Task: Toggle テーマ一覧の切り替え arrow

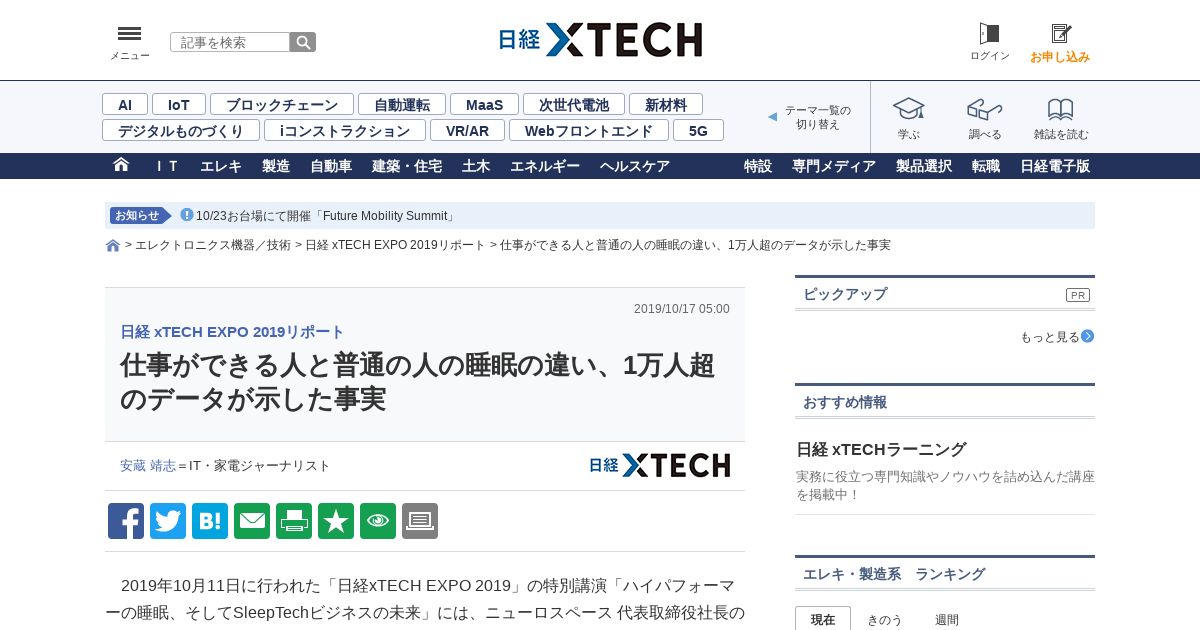Action: point(772,117)
